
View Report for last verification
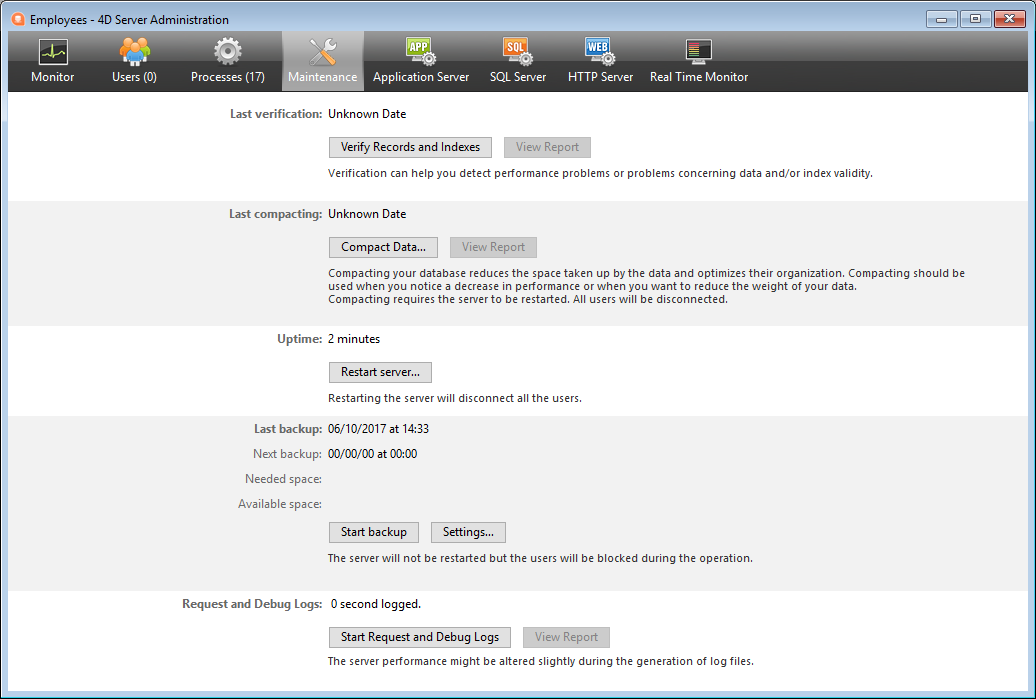[x=547, y=147]
